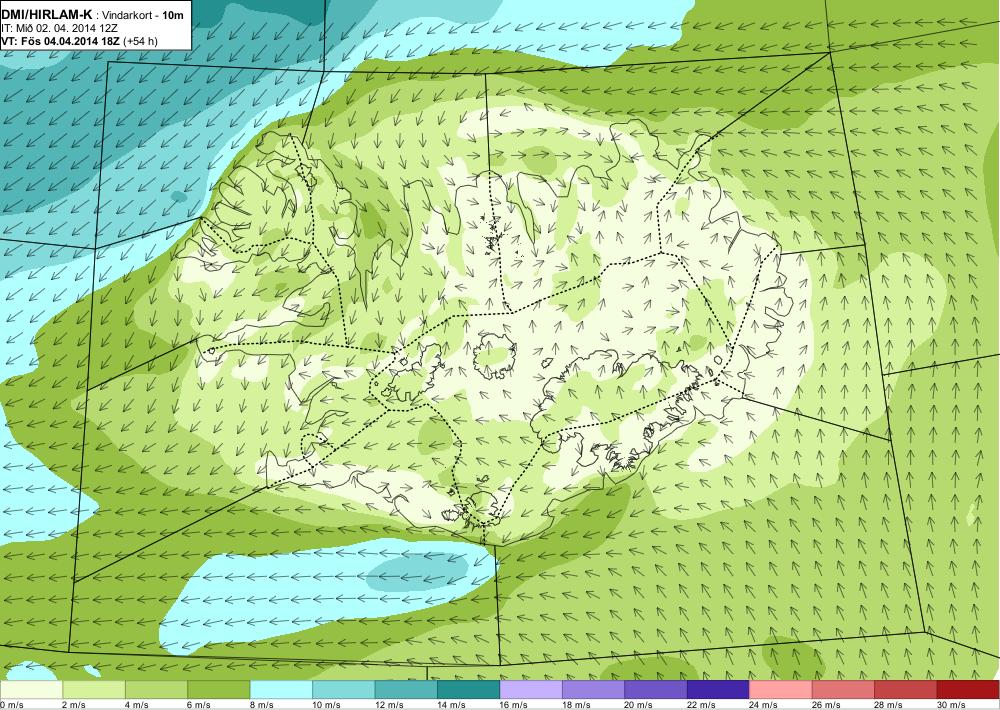This screenshot has height=710, width=1000.
Task: Click the "20 m/s" legend label
Action: [639, 704]
